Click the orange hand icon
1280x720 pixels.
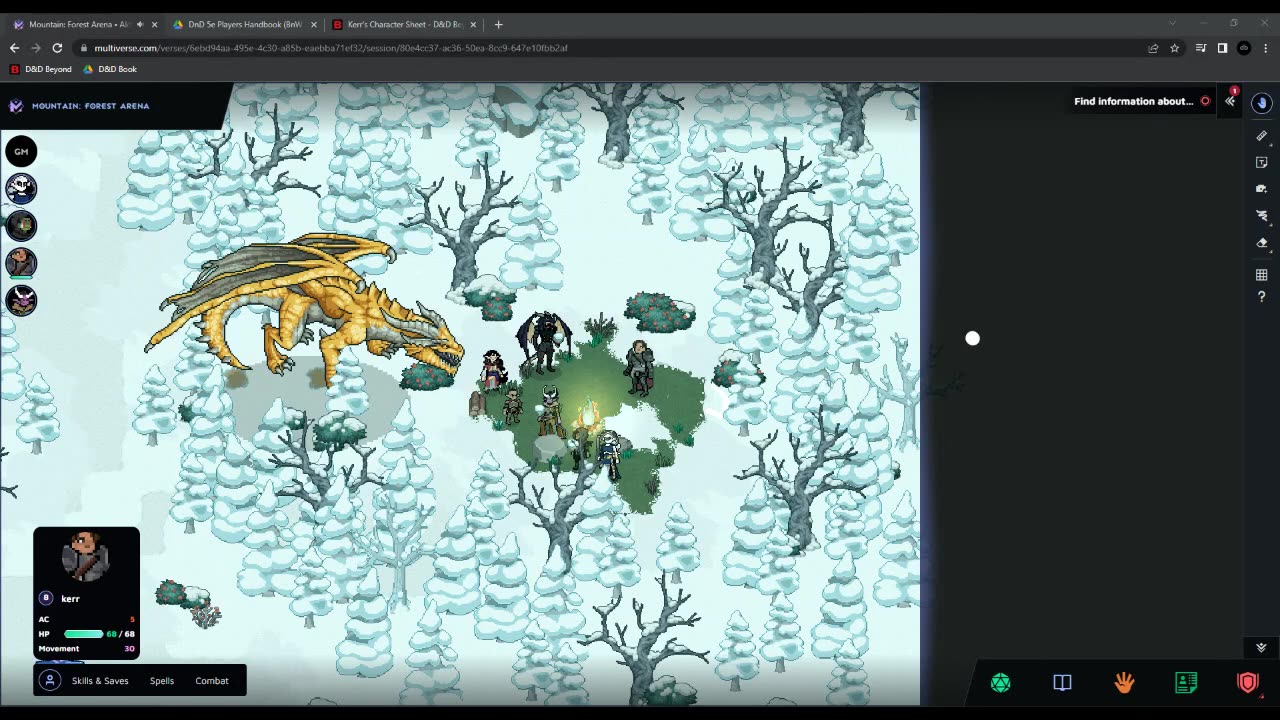tap(1124, 683)
